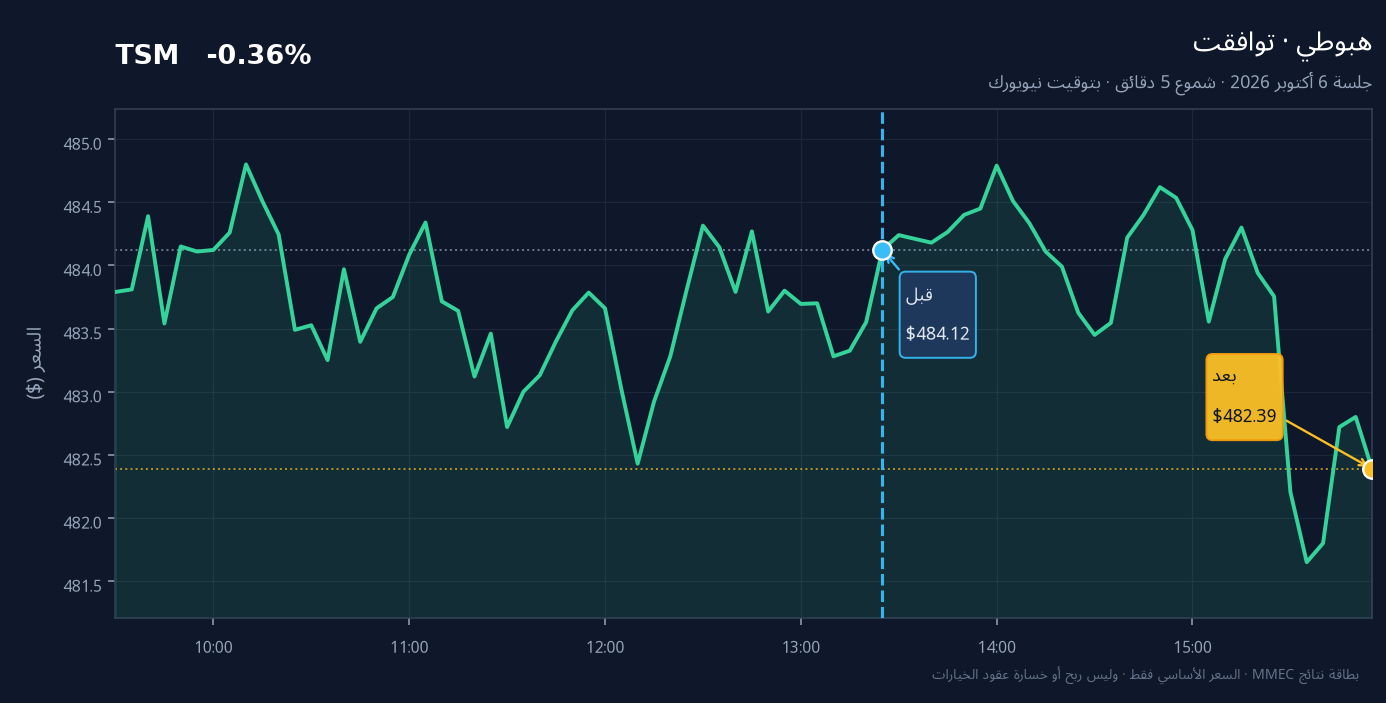Click the 'هبوطي · توافقت' title
This screenshot has height=703, width=1386.
click(1282, 43)
